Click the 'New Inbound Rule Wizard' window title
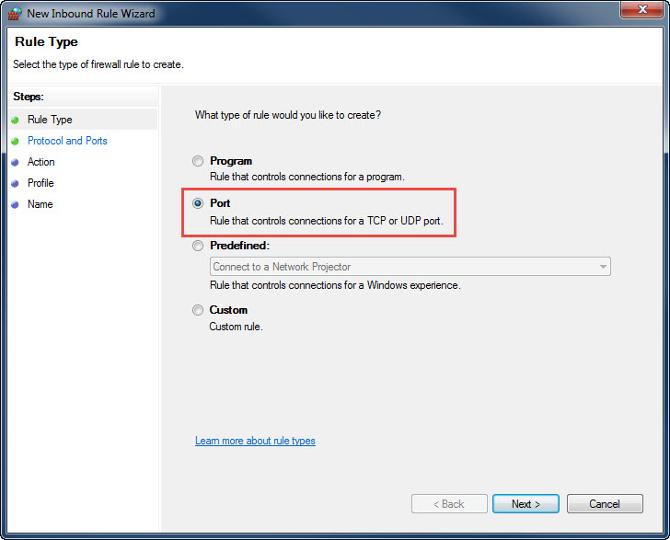The image size is (670, 540). click(91, 14)
